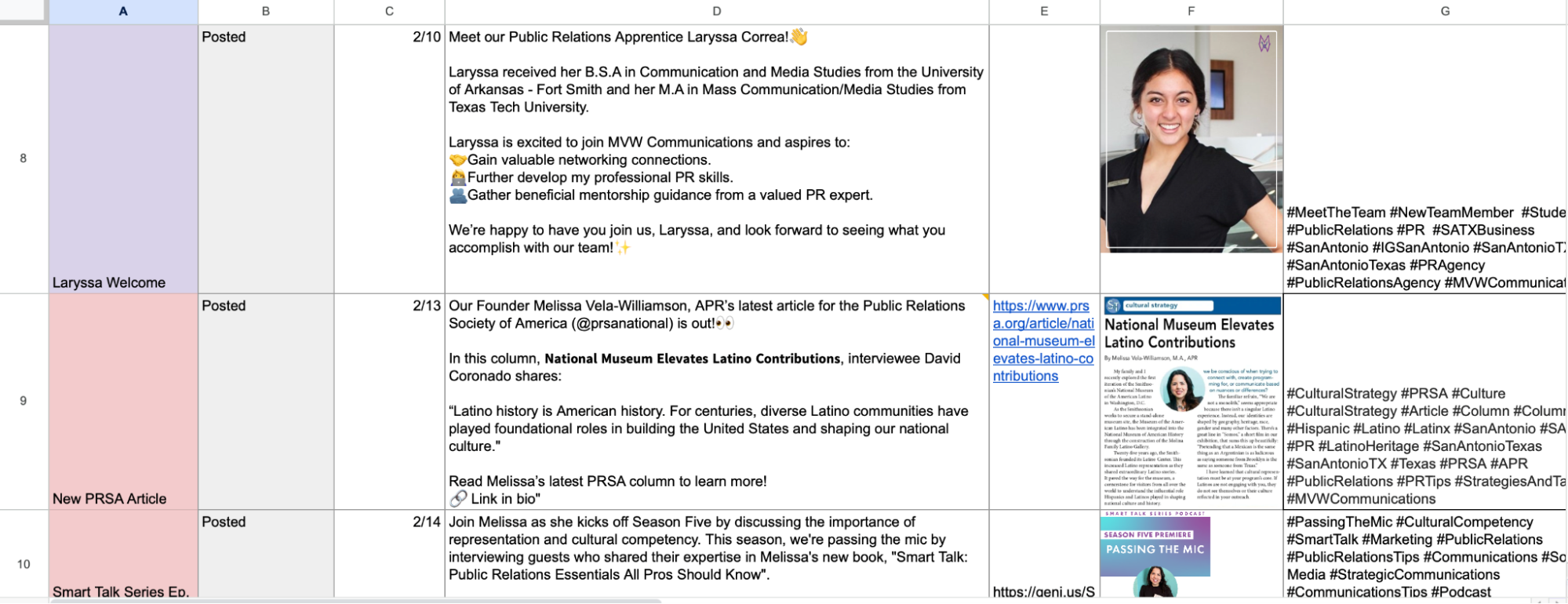Click the Passing the Mic podcast image
The height and width of the screenshot is (604, 1568).
(1155, 554)
